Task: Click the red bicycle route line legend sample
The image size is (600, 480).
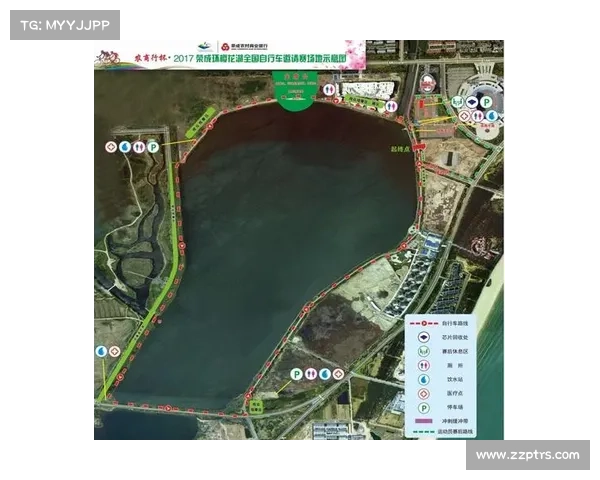Action: tap(424, 323)
